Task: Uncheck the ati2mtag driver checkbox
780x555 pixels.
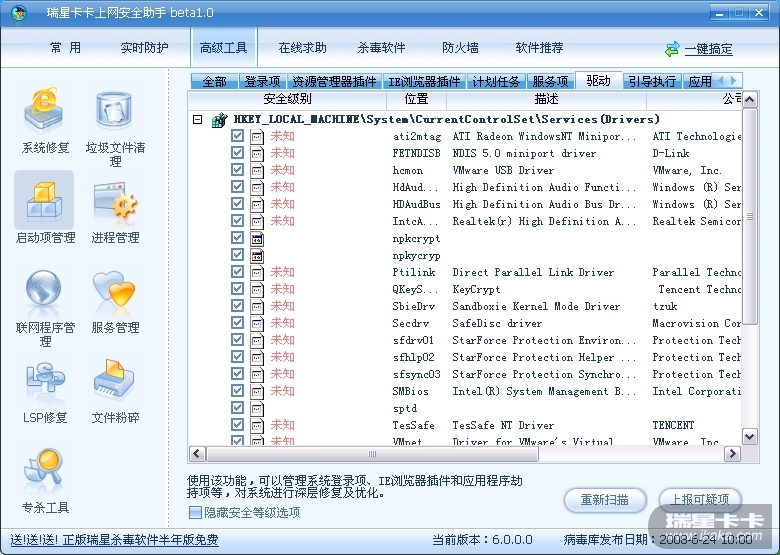Action: [x=237, y=136]
